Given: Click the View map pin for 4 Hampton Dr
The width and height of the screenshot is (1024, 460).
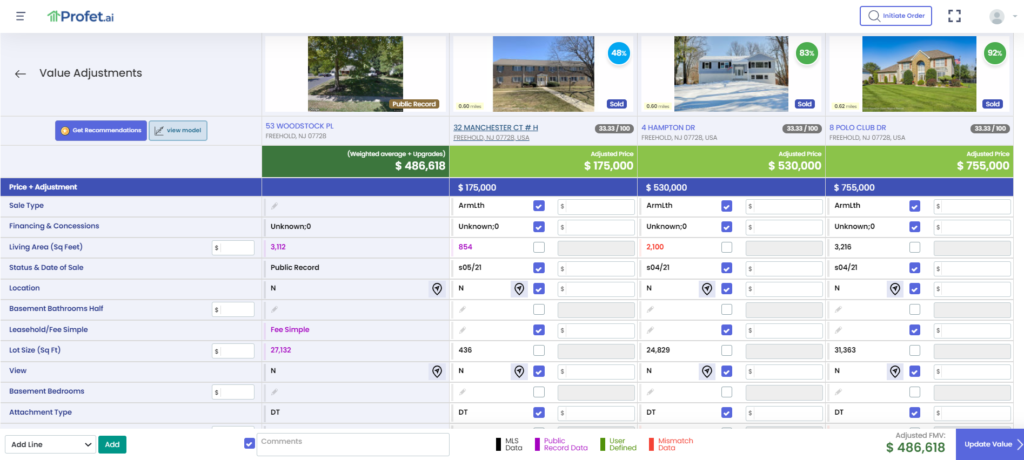Looking at the screenshot, I should (x=707, y=371).
